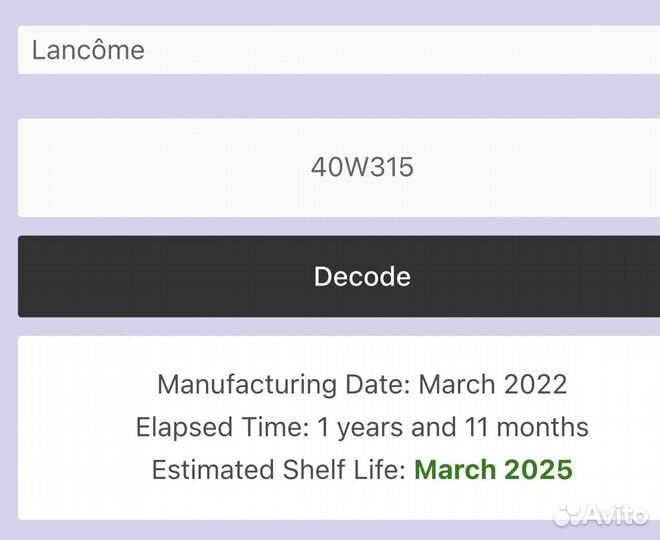Image resolution: width=660 pixels, height=540 pixels.
Task: Click the 40W315 code text
Action: (x=362, y=167)
